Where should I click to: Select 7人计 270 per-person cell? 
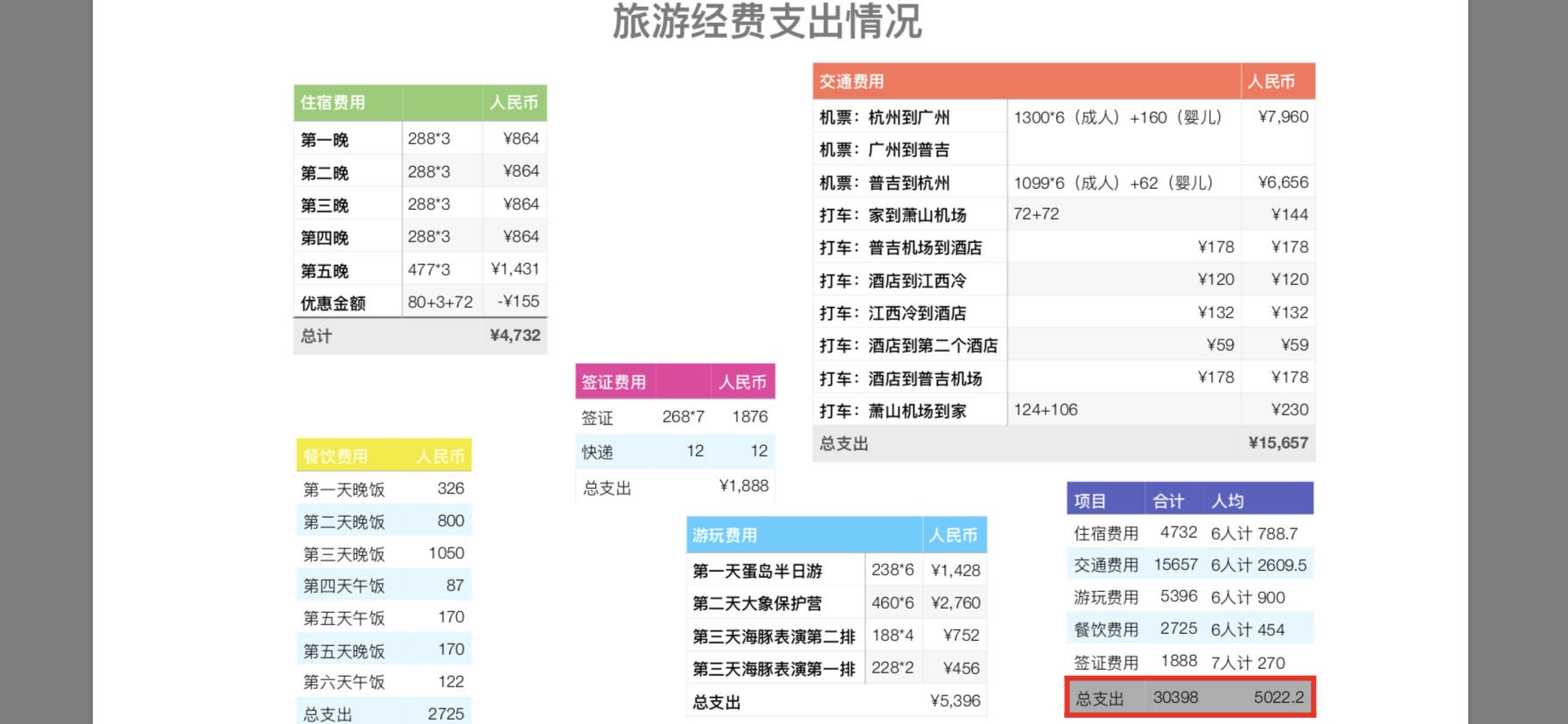1248,663
